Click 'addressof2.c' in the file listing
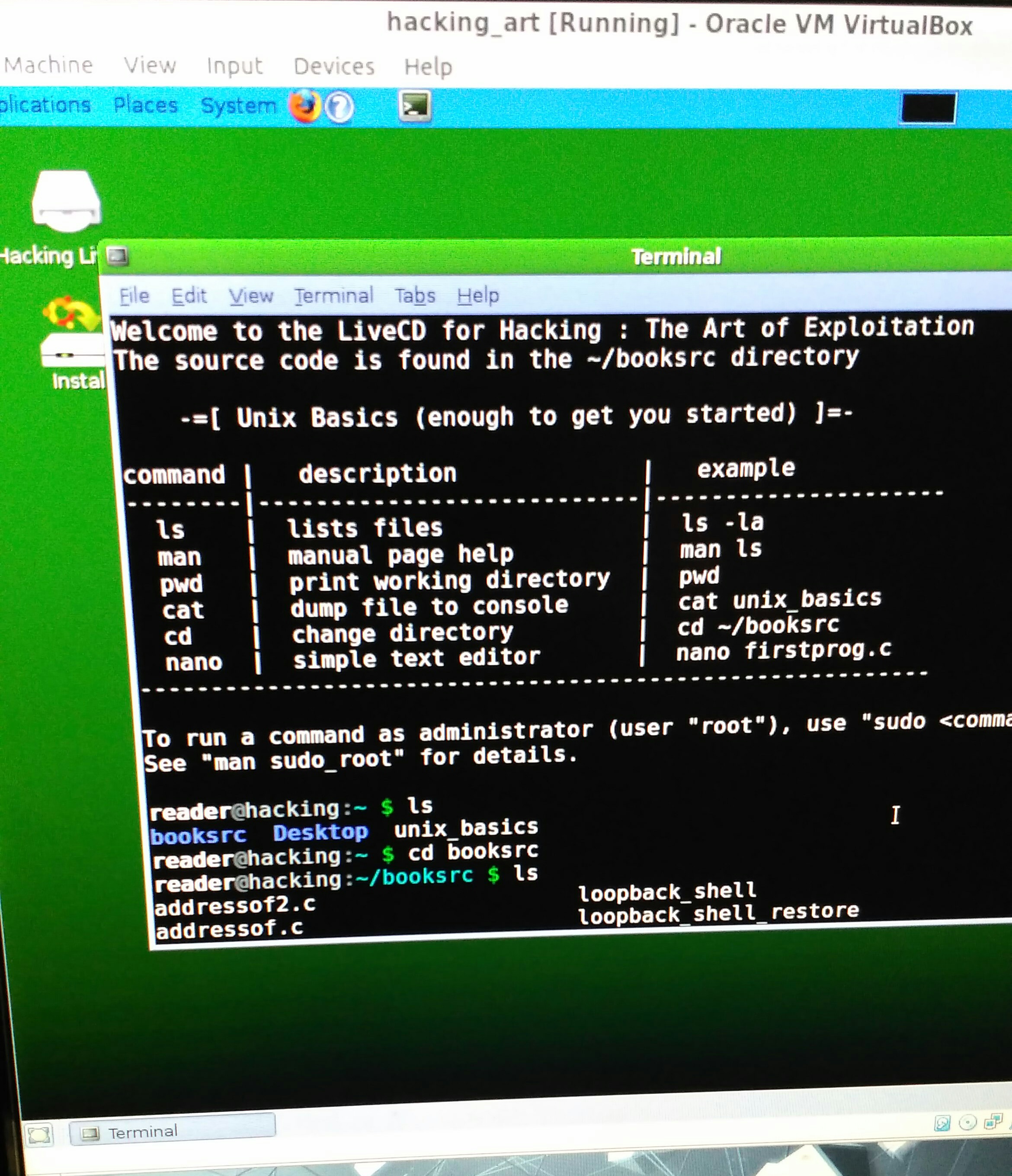The image size is (1012, 1176). coord(235,906)
